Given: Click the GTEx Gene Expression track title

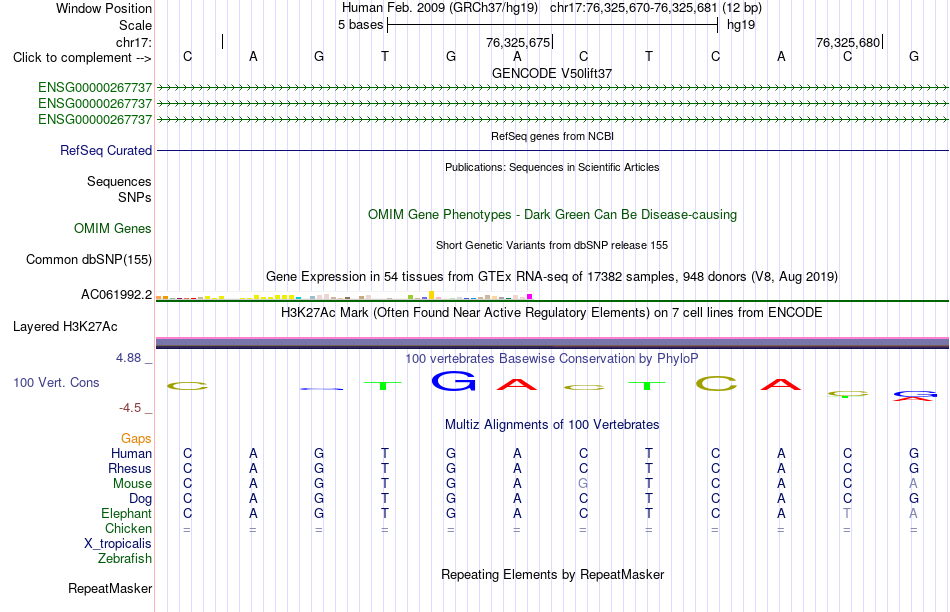Looking at the screenshot, I should 552,277.
